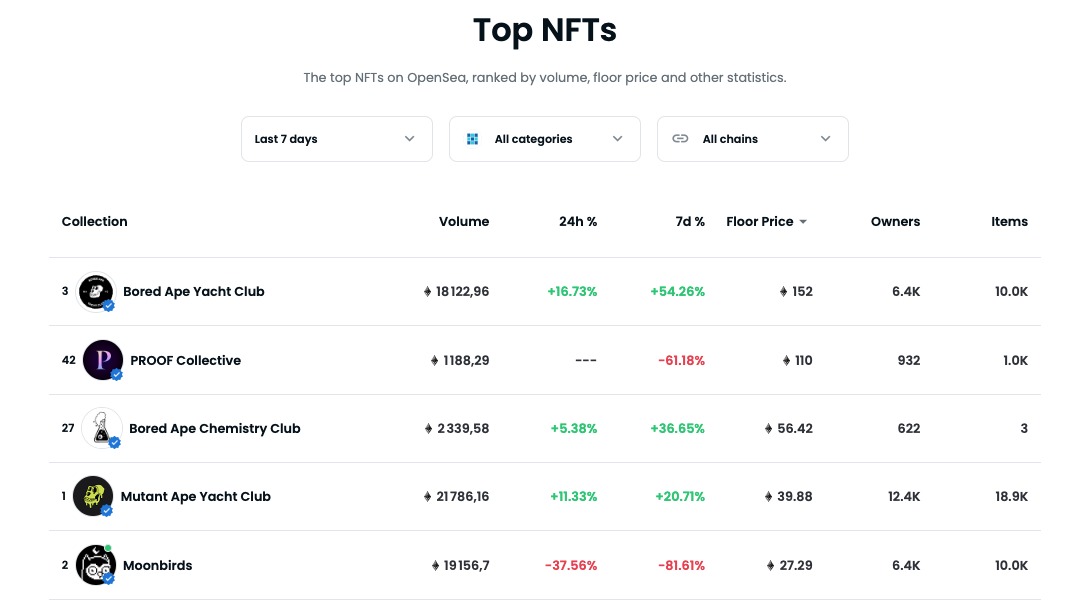1074x602 pixels.
Task: Expand the All categories dropdown
Action: tap(544, 139)
